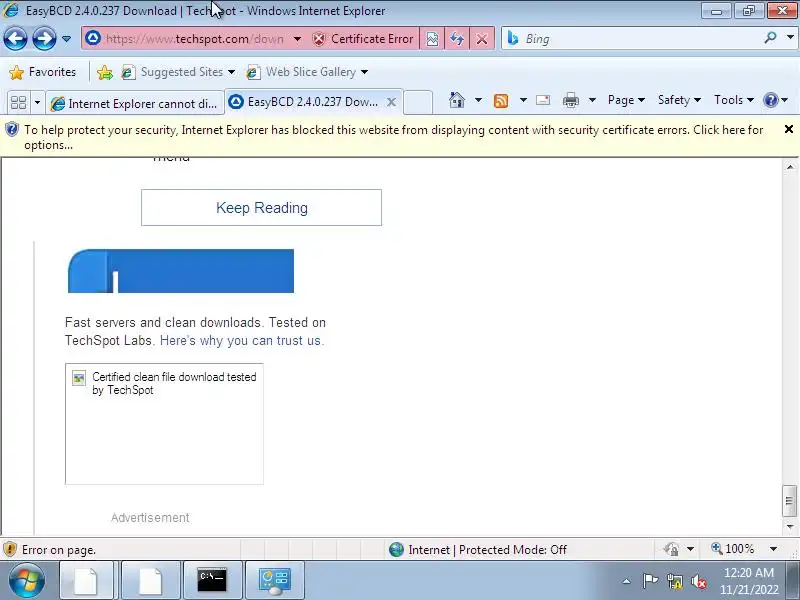Image resolution: width=800 pixels, height=600 pixels.
Task: Open a new blank tab
Action: click(418, 103)
